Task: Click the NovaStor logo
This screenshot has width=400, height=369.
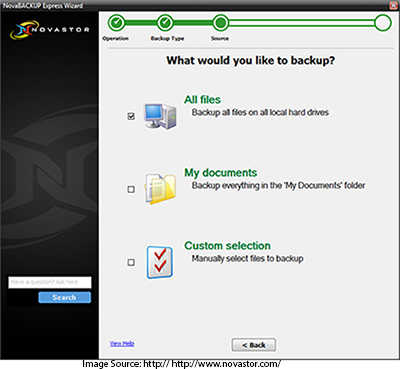Action: coord(49,30)
